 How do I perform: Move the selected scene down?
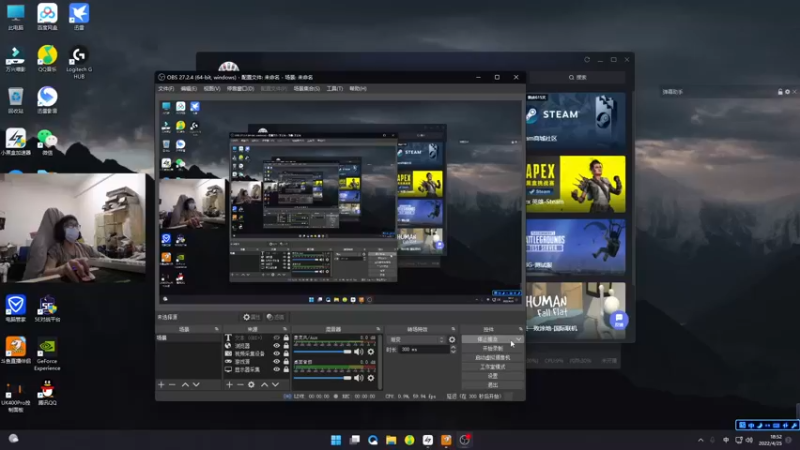click(196, 384)
